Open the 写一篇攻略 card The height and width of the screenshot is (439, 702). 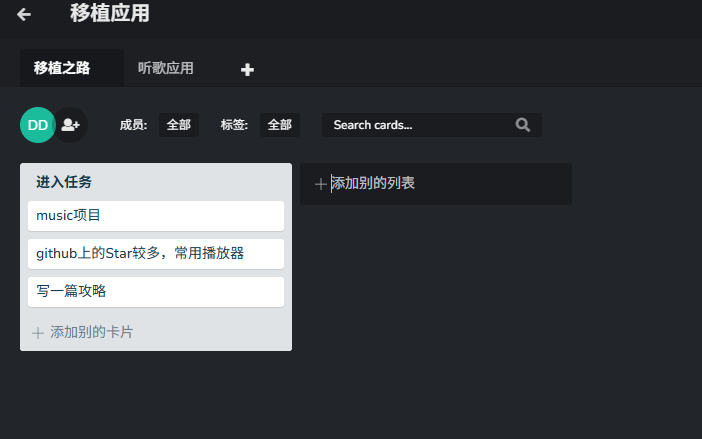pos(156,292)
